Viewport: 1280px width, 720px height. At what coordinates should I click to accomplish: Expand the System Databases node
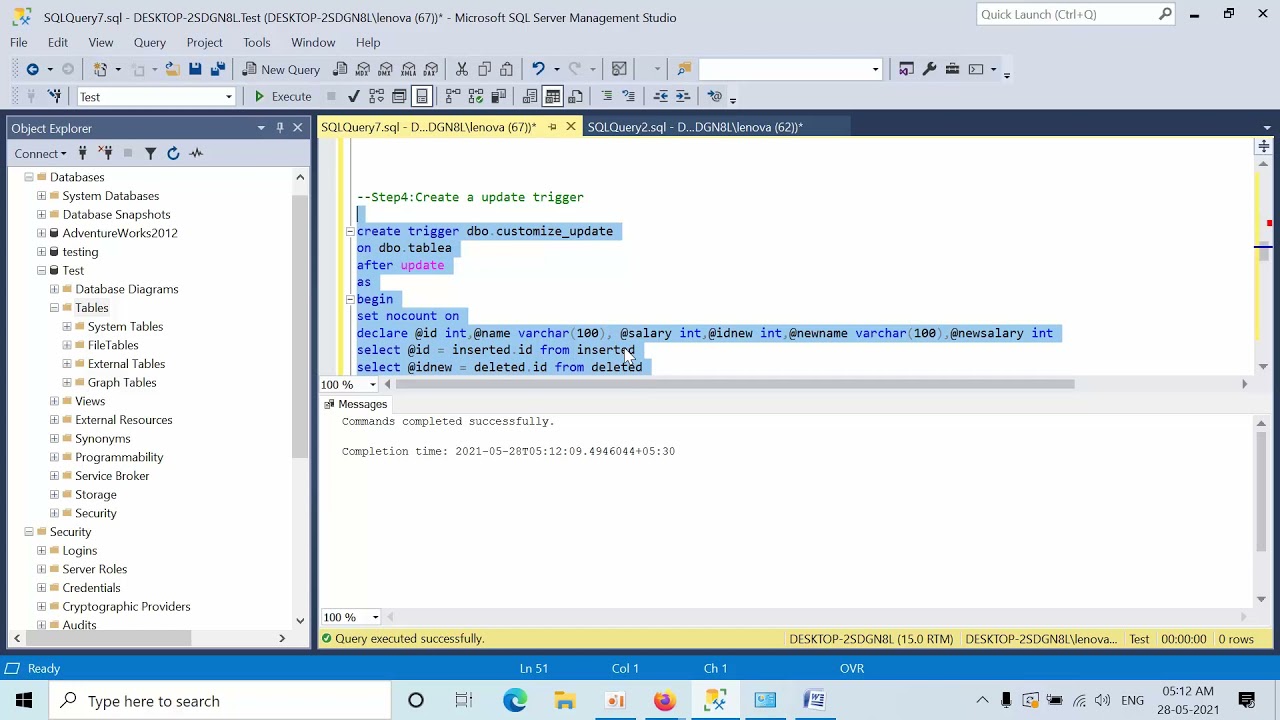pyautogui.click(x=41, y=196)
